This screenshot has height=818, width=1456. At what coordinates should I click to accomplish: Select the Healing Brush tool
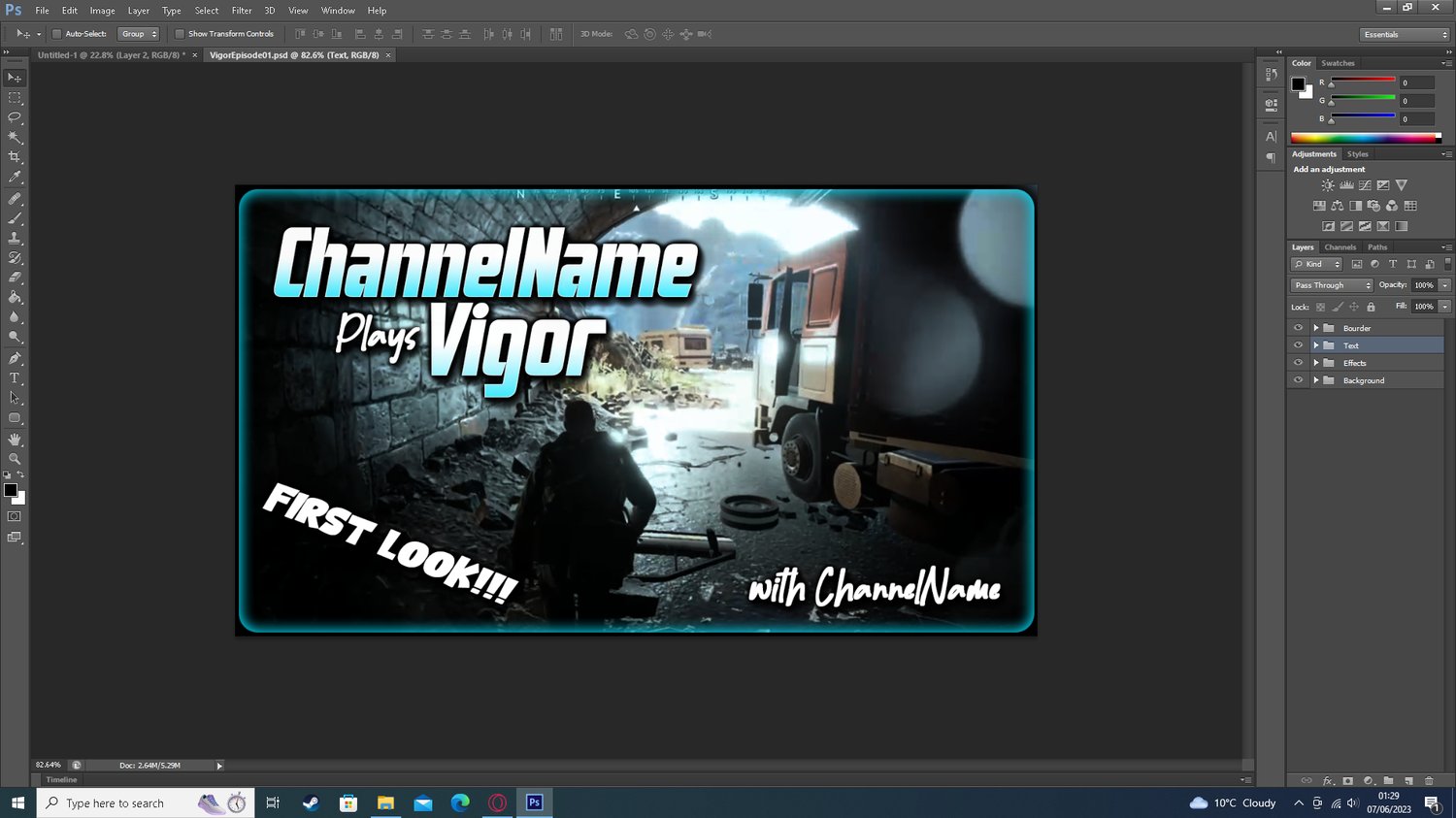click(x=15, y=199)
